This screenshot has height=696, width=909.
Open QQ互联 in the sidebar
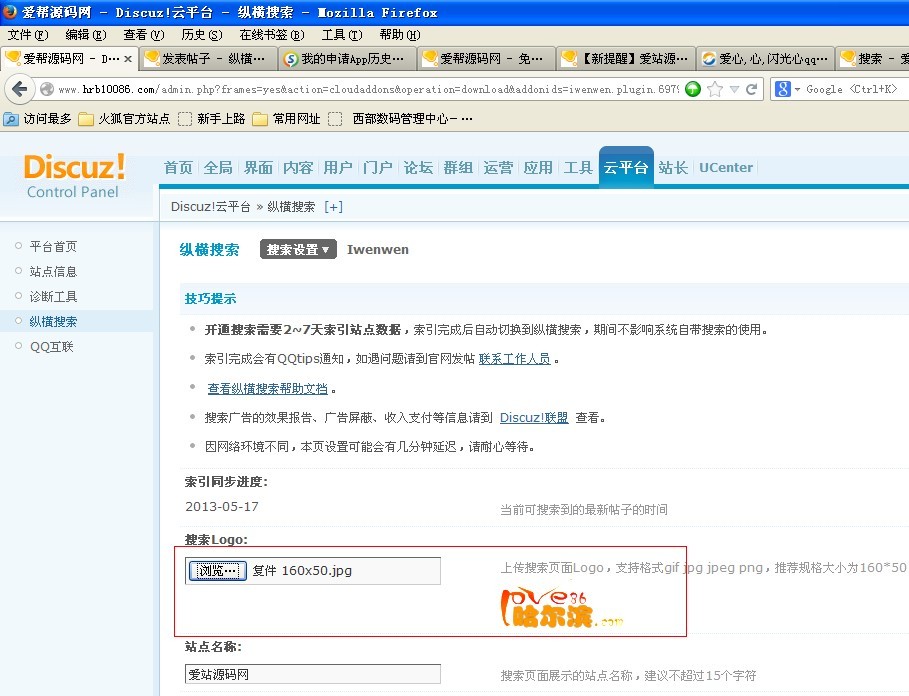[x=52, y=347]
